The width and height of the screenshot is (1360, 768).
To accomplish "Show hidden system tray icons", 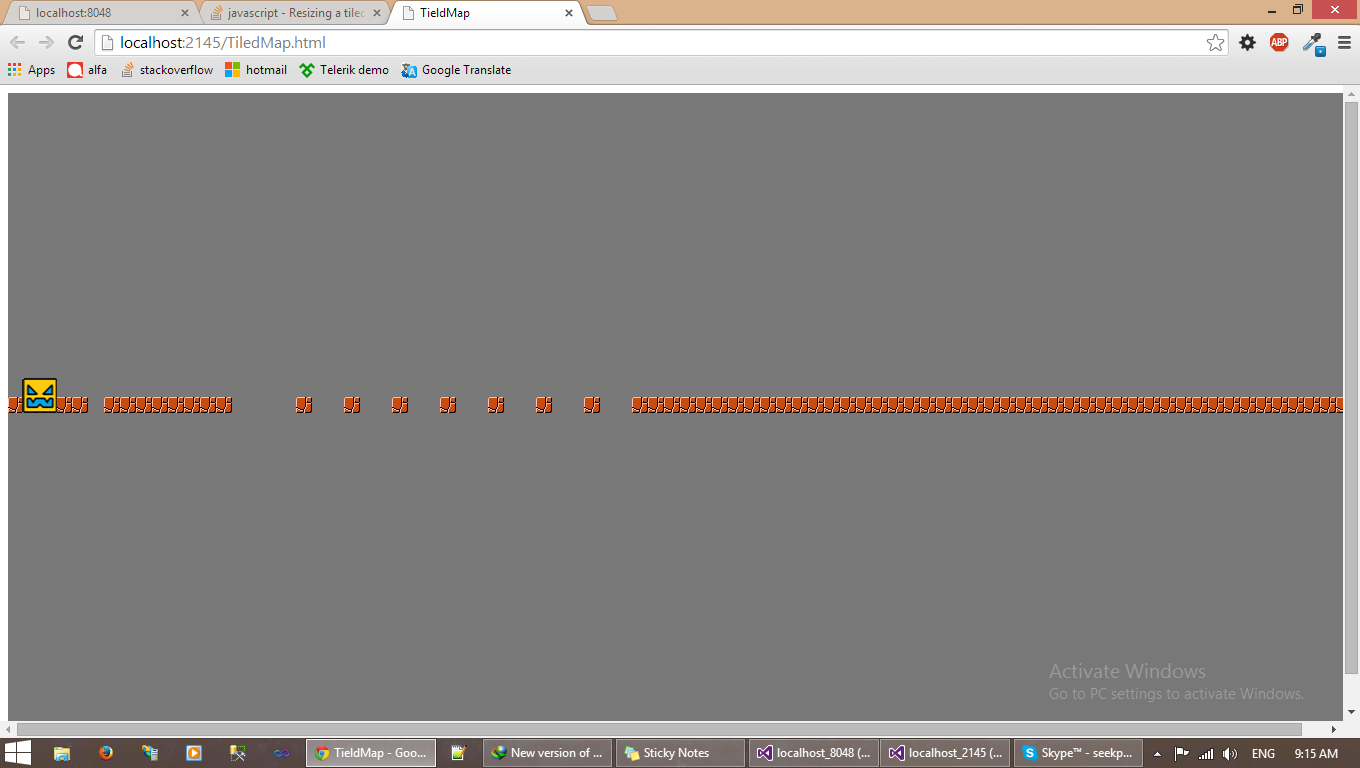I will click(1157, 754).
